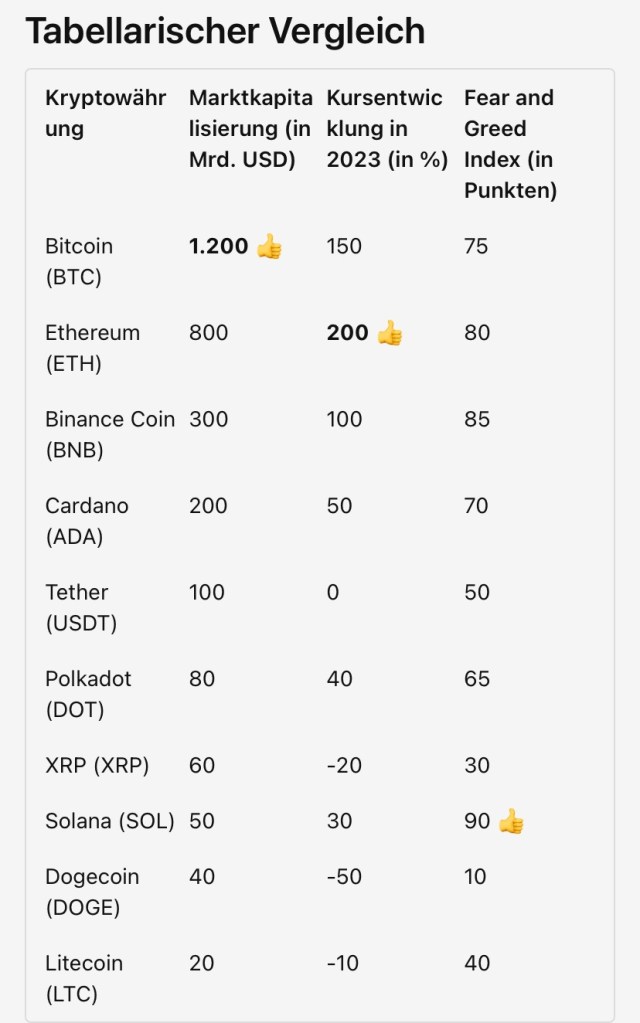Click the 'Fear and Greed Index' header
This screenshot has height=1023, width=640.
point(510,144)
